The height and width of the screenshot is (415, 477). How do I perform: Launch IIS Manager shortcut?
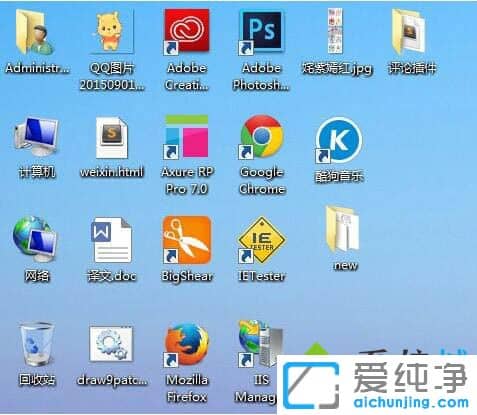click(x=261, y=343)
